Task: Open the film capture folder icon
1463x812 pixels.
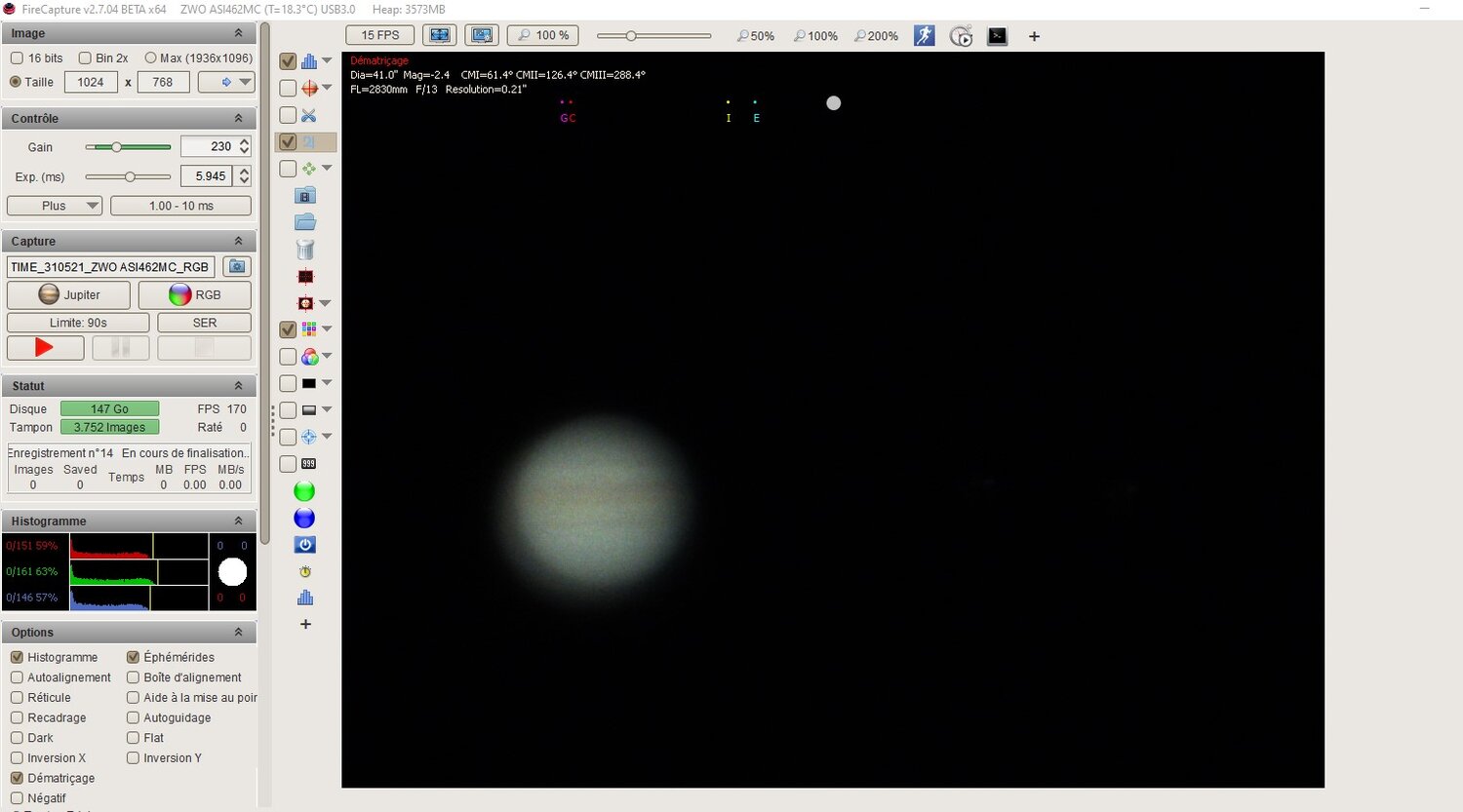Action: point(305,195)
